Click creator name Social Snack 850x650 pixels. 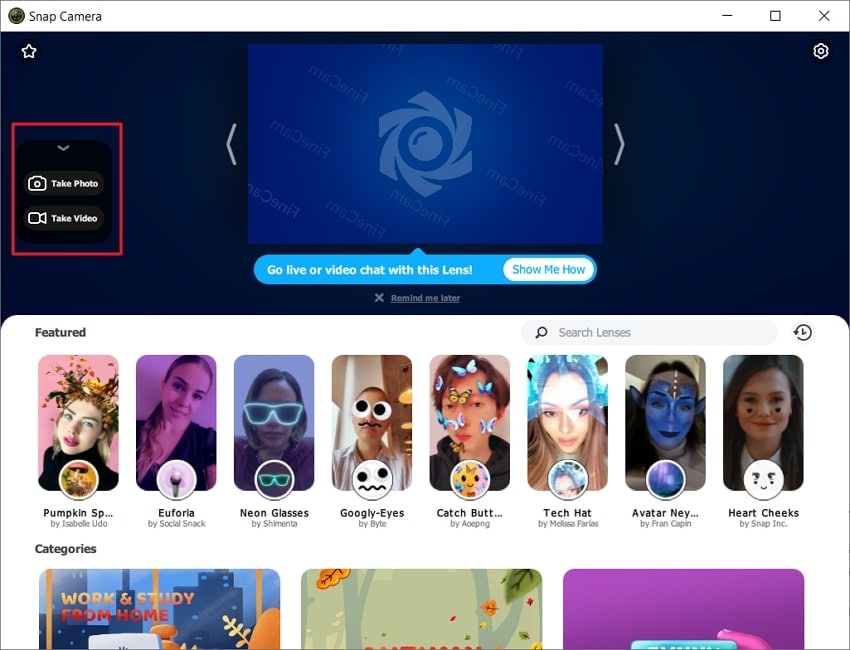182,524
